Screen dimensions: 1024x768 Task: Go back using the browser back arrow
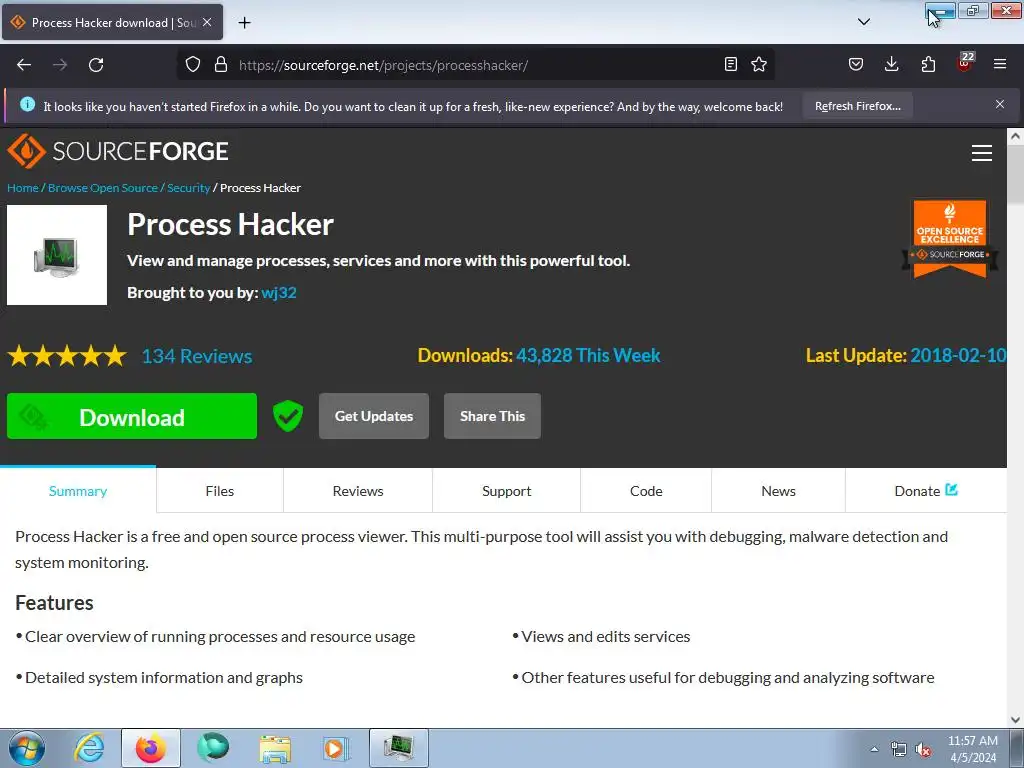point(24,65)
